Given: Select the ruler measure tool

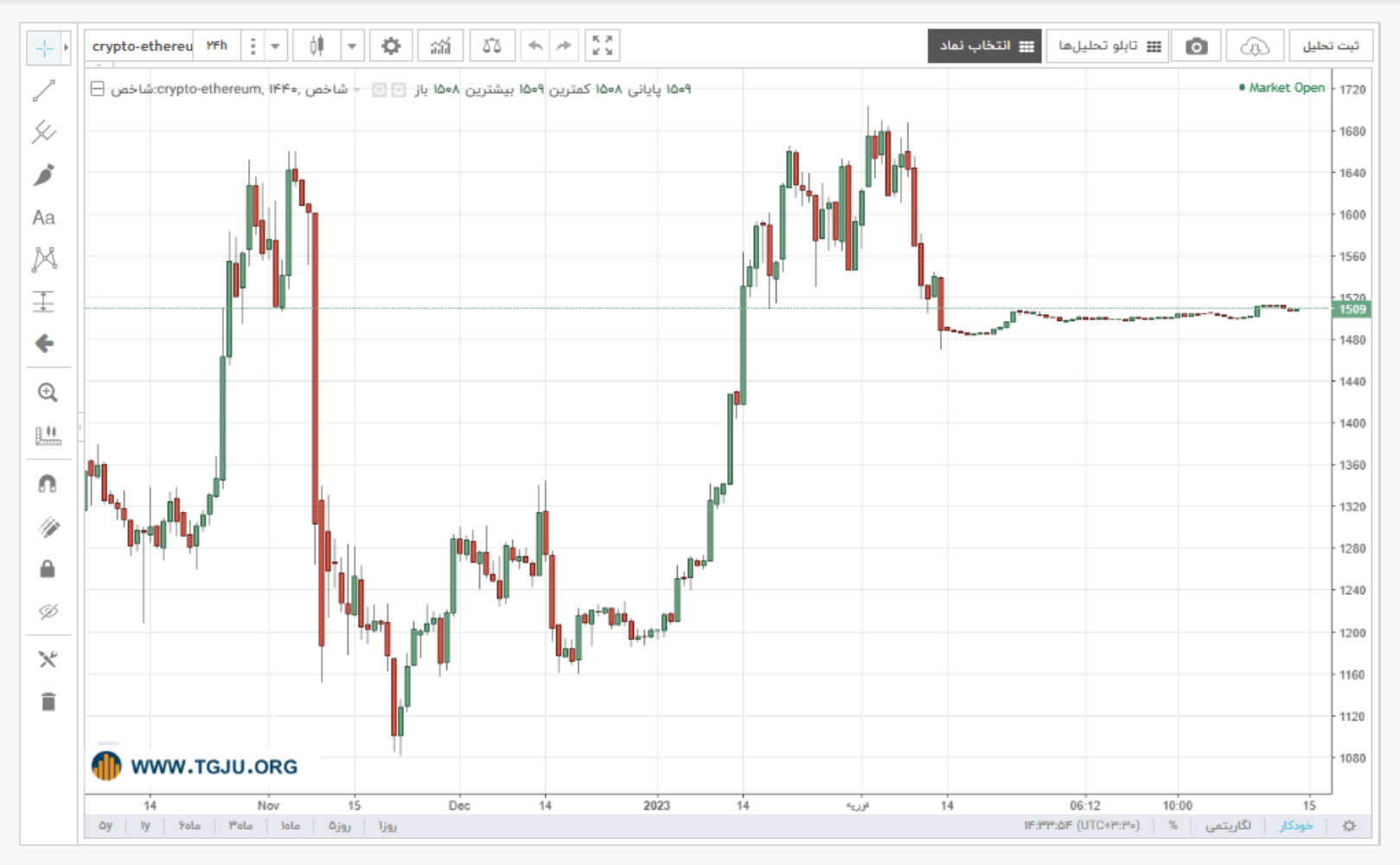Looking at the screenshot, I should (48, 435).
